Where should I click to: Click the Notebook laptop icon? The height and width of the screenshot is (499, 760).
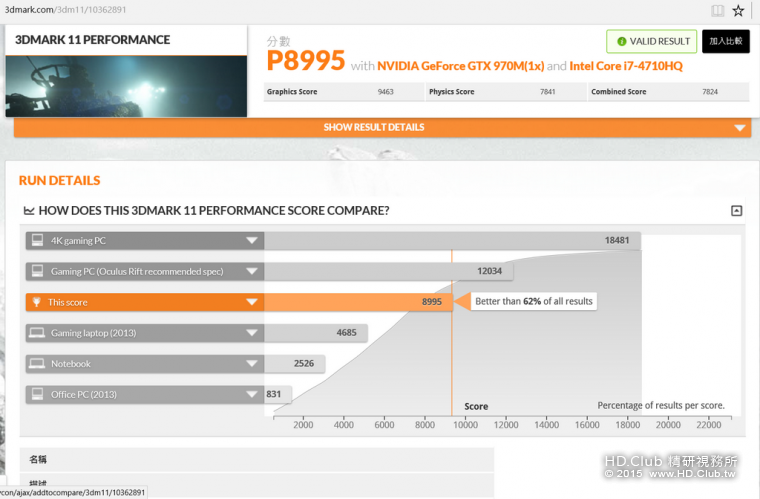tap(37, 364)
